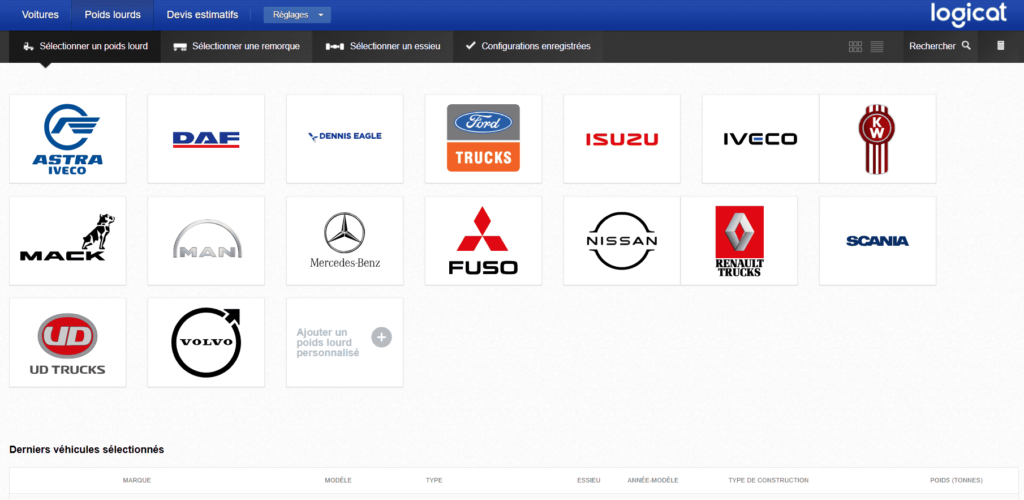Pick the Mercedes-Benz brand logo
This screenshot has width=1024, height=500.
click(345, 240)
